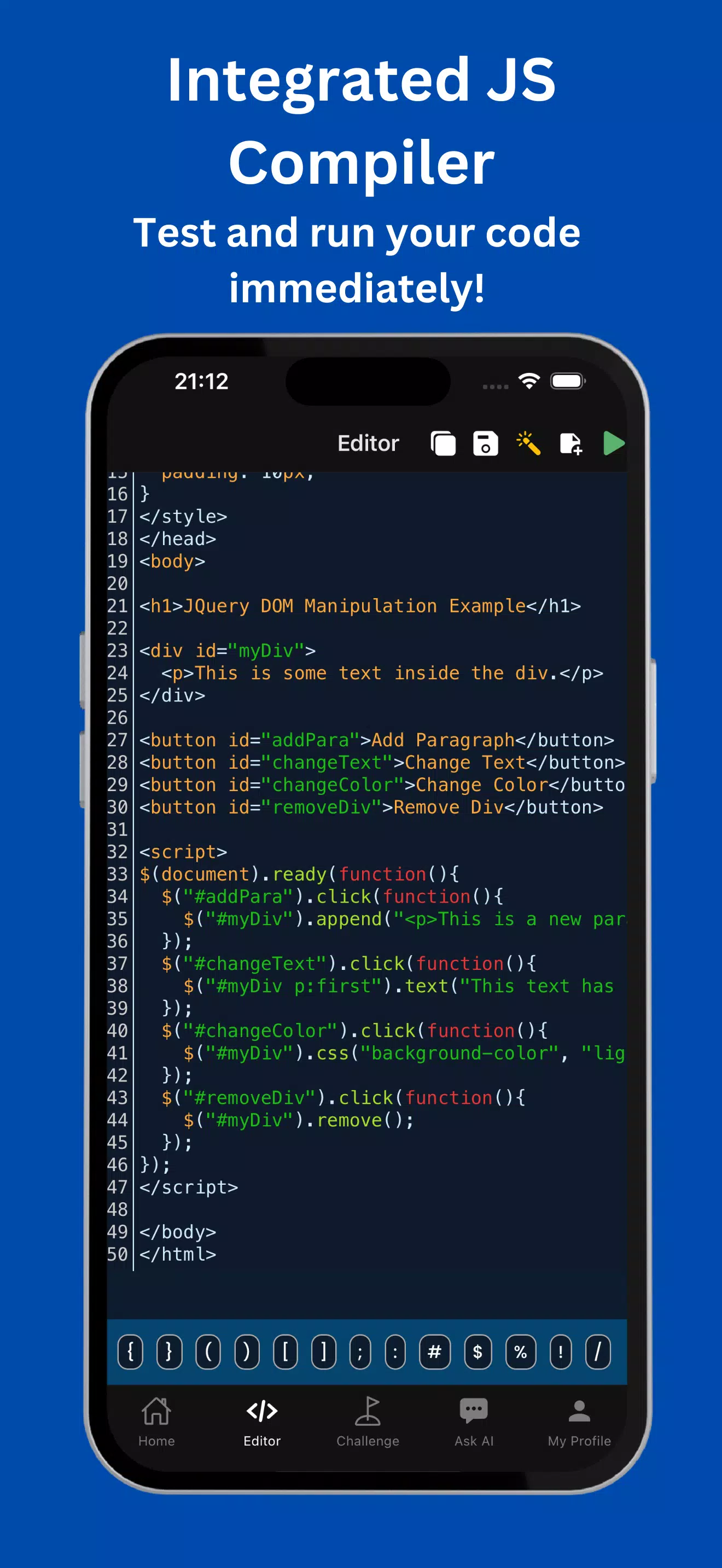Open the Ask AI tab
This screenshot has height=1568, width=722.
pyautogui.click(x=474, y=1423)
